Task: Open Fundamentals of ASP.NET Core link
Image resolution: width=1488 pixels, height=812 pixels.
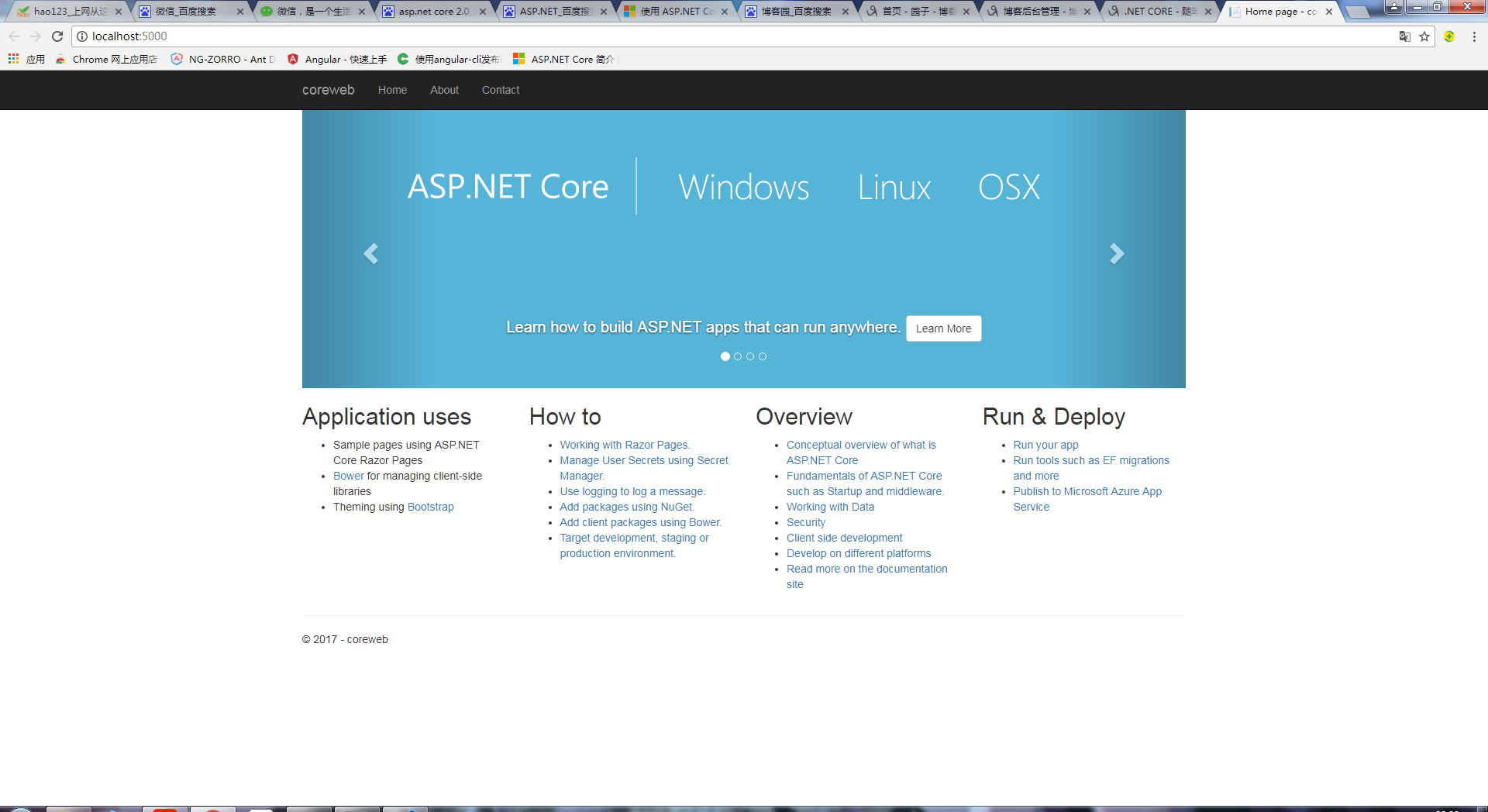Action: [865, 483]
